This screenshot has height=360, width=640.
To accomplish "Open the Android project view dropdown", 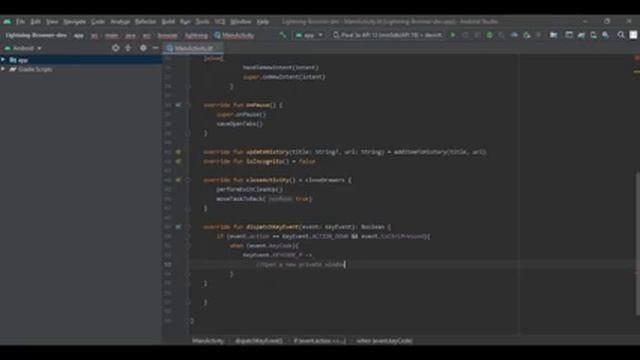I will (23, 48).
